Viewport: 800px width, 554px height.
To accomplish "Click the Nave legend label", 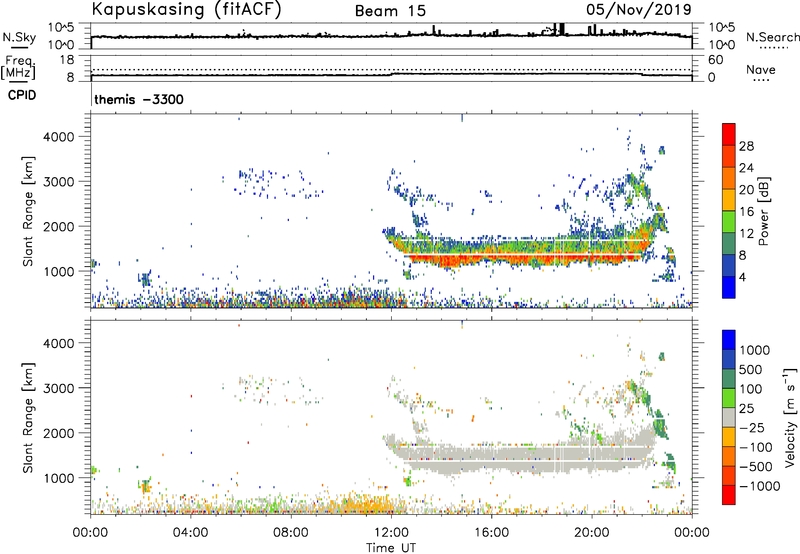I will click(761, 69).
